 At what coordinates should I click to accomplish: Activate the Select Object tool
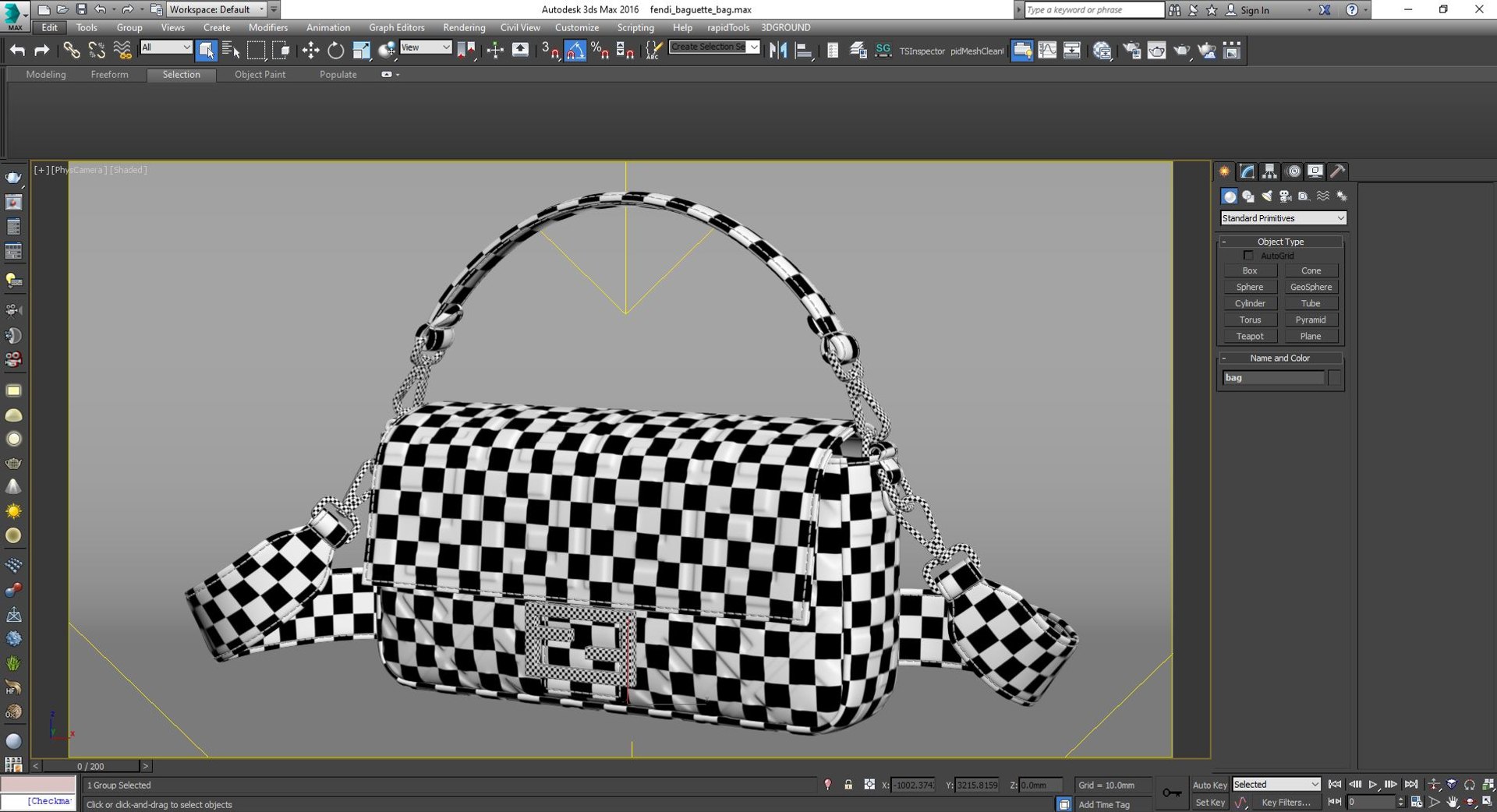(x=207, y=51)
